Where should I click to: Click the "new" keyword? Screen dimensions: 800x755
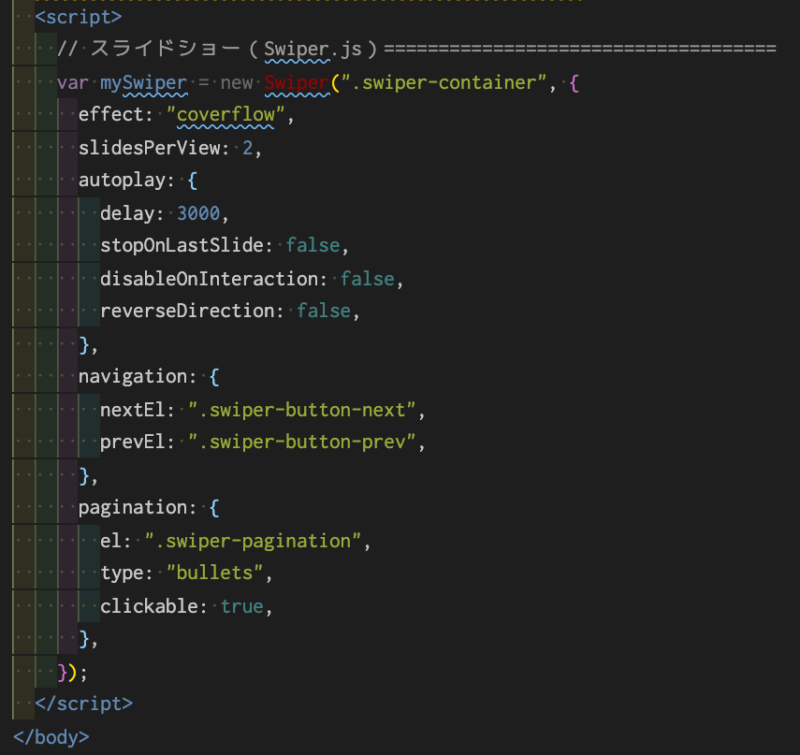pyautogui.click(x=237, y=83)
